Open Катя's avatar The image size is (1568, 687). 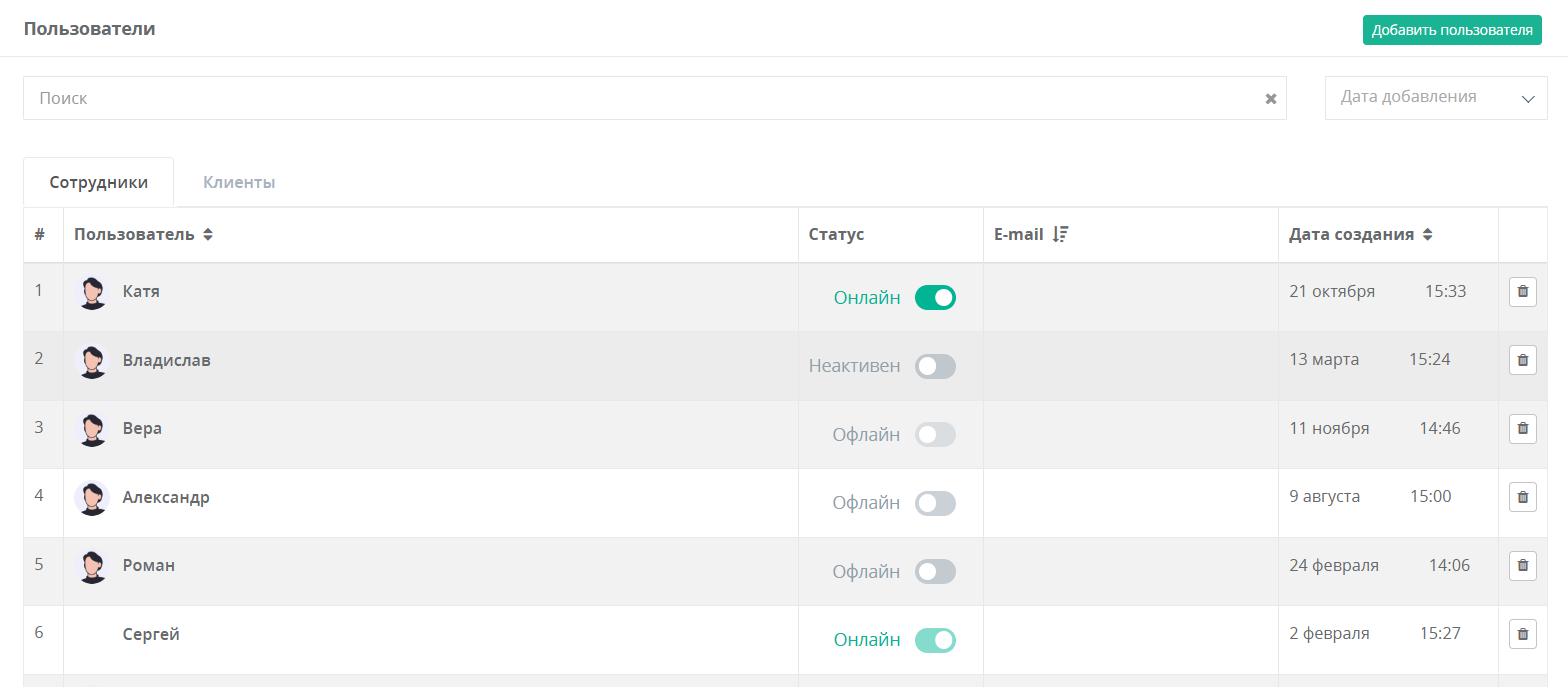(x=92, y=293)
